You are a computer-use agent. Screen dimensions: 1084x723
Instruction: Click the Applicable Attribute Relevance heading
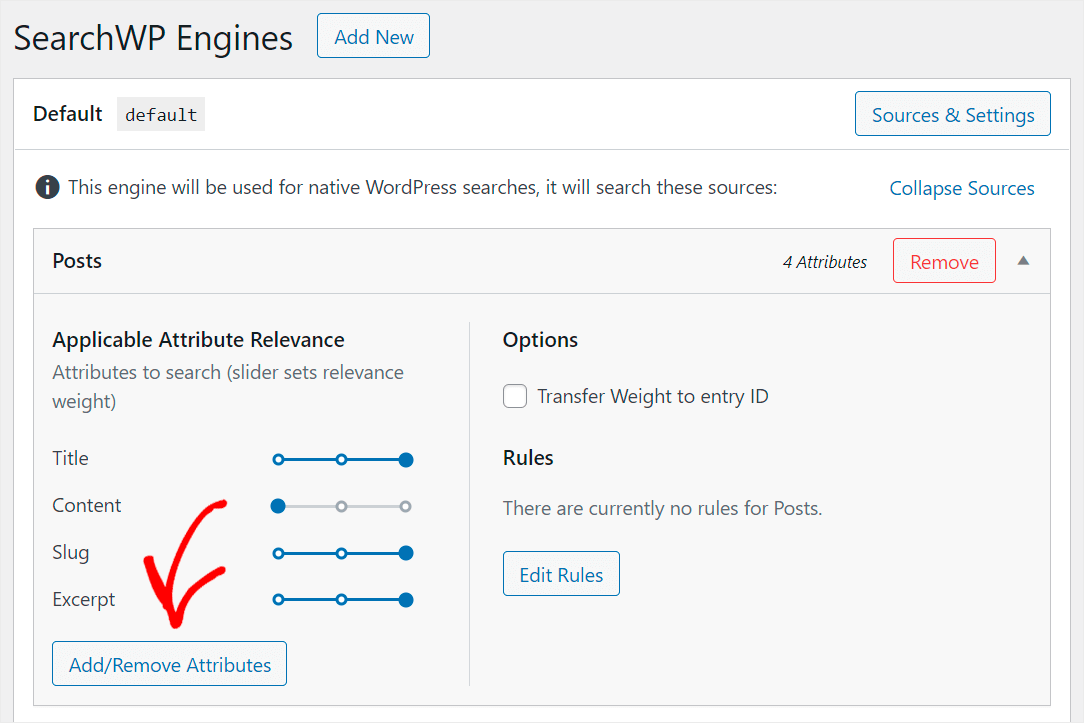(198, 339)
